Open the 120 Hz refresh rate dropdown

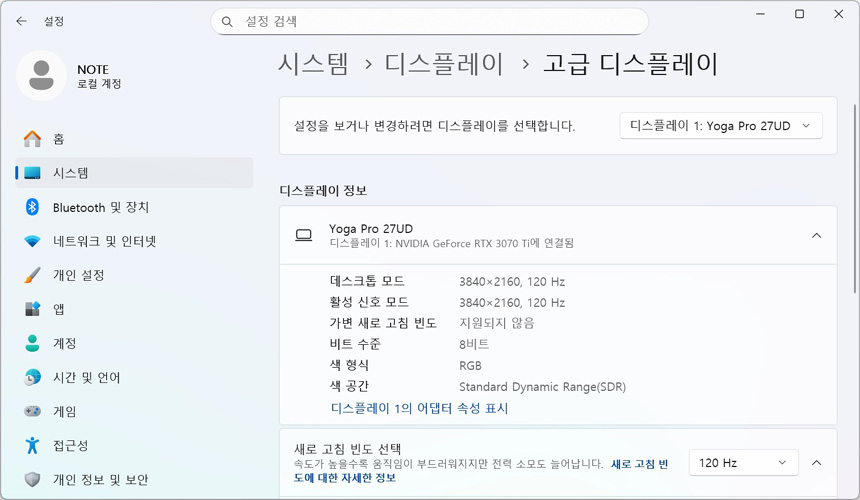pyautogui.click(x=743, y=463)
